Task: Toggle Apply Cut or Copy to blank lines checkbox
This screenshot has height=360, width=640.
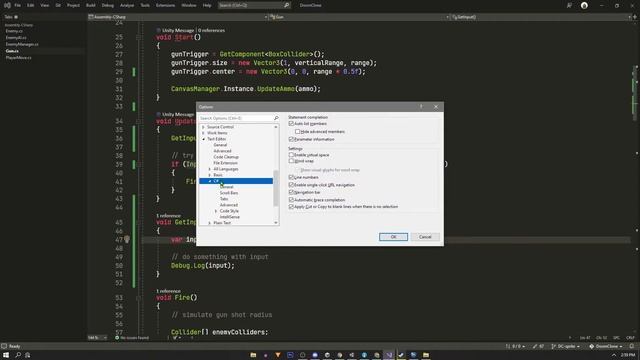Action: coord(291,207)
